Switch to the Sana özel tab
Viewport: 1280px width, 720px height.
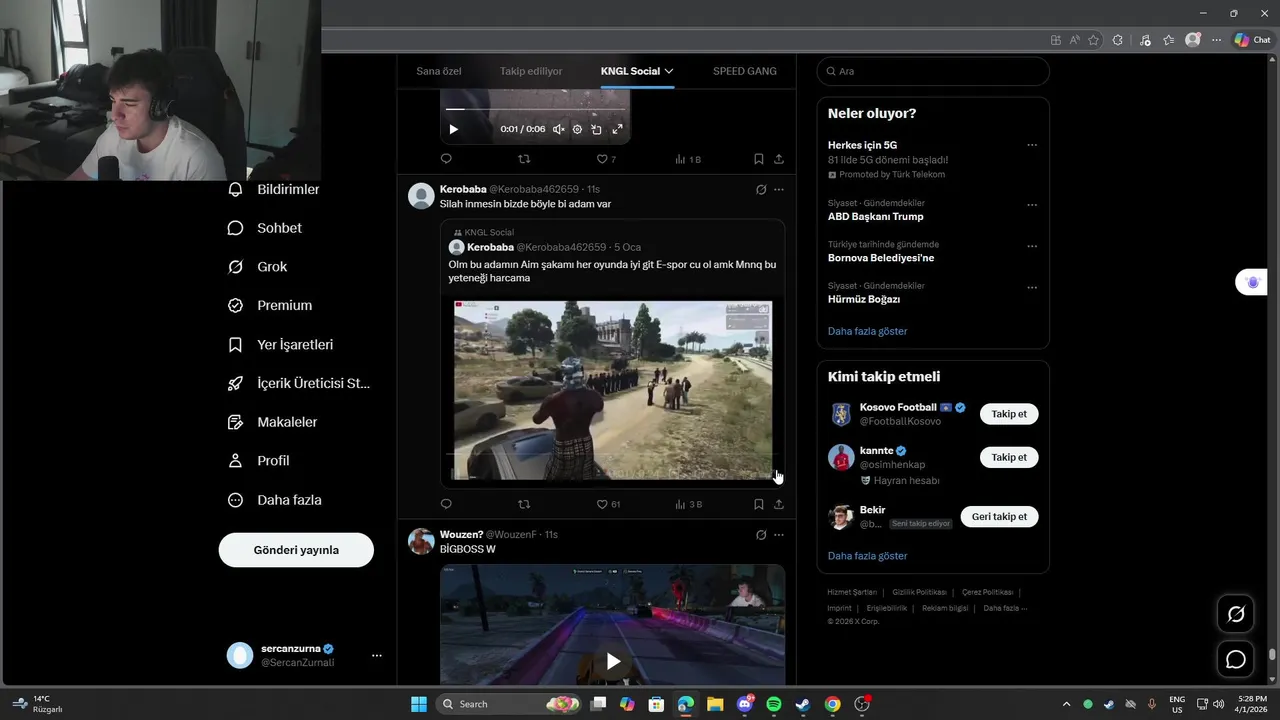coord(439,71)
